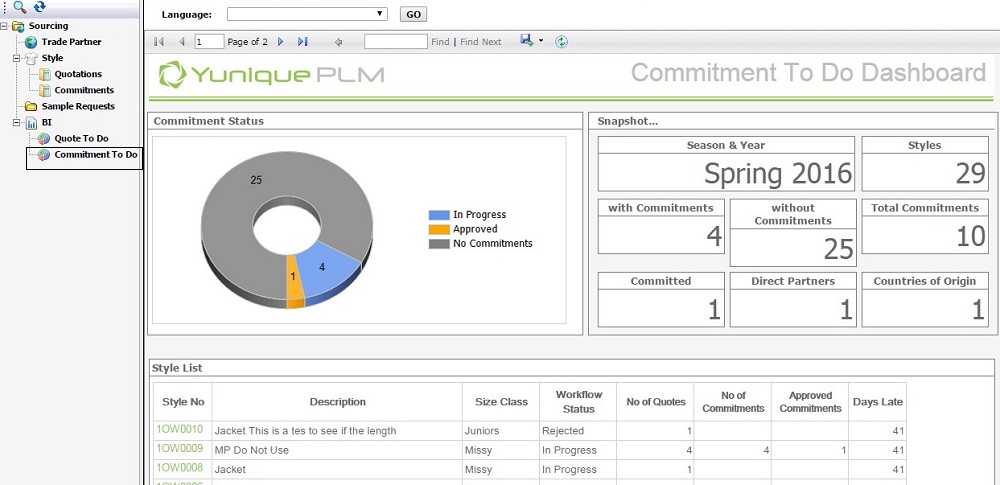Image resolution: width=1000 pixels, height=485 pixels.
Task: Click the Approved orange donut slice
Action: [294, 277]
